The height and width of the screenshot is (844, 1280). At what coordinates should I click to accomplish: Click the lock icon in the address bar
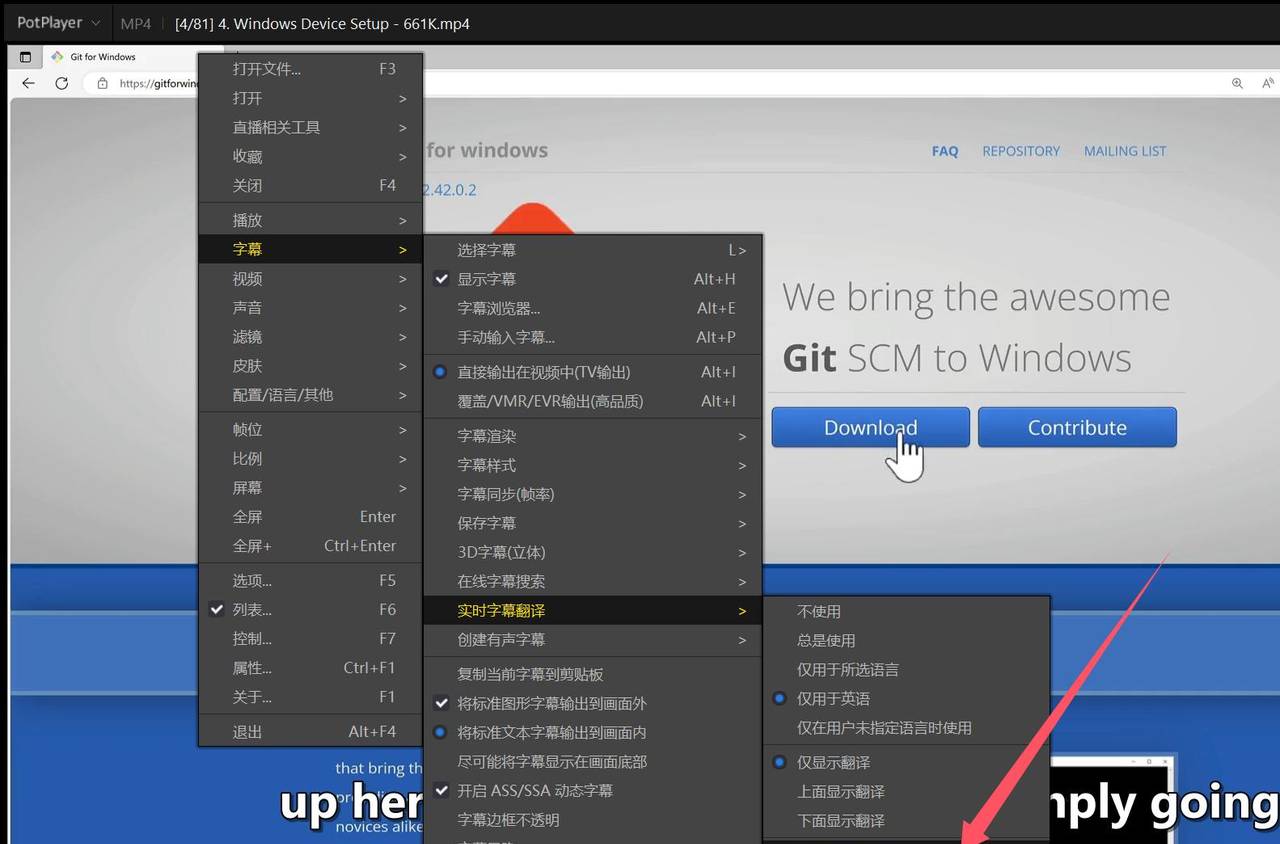102,83
